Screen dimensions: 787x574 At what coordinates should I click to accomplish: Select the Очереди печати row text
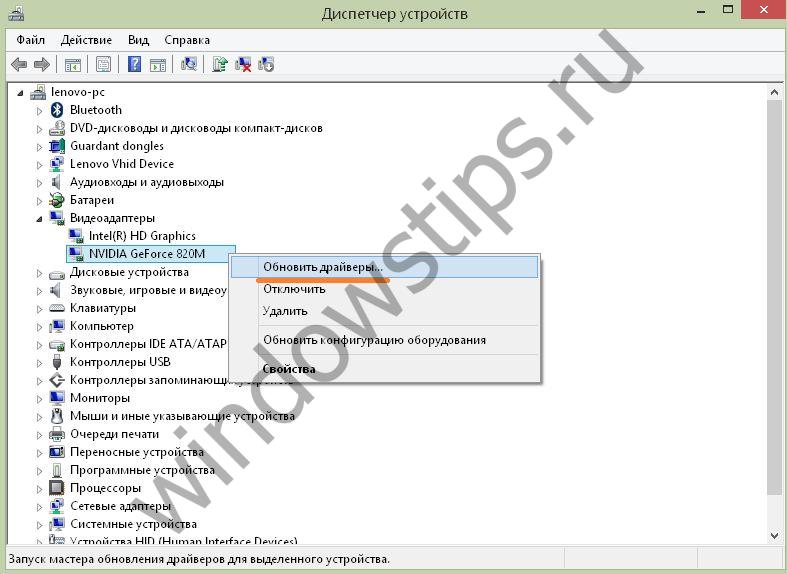coord(114,434)
